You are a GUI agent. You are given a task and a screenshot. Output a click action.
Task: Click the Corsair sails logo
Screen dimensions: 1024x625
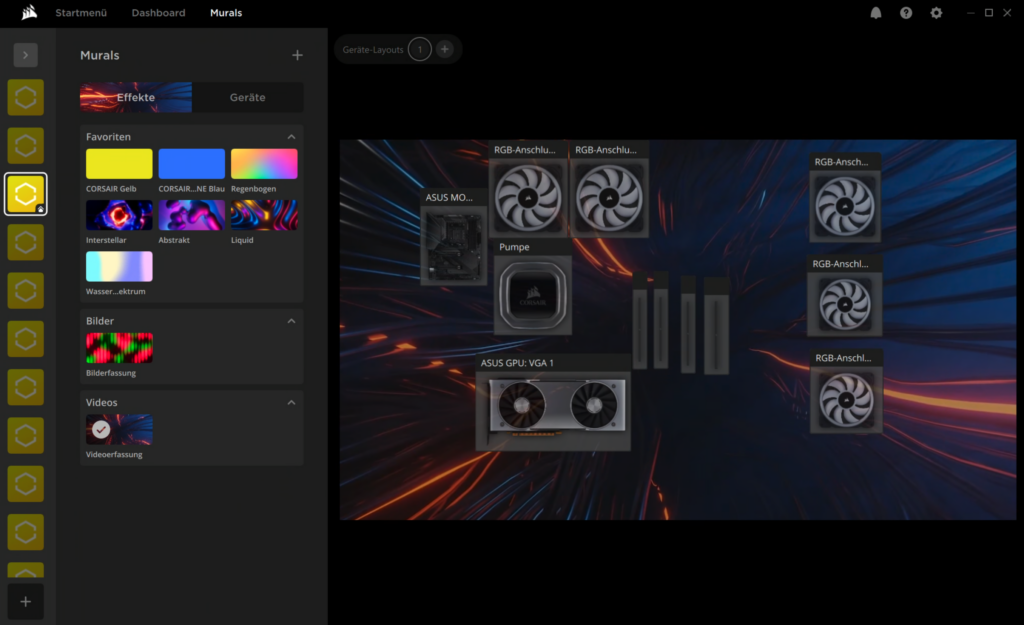(30, 13)
